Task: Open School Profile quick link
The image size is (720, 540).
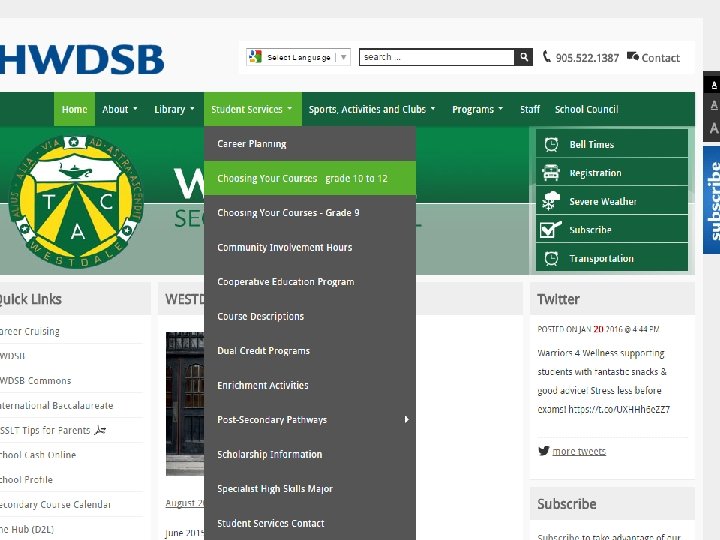Action: [26, 479]
